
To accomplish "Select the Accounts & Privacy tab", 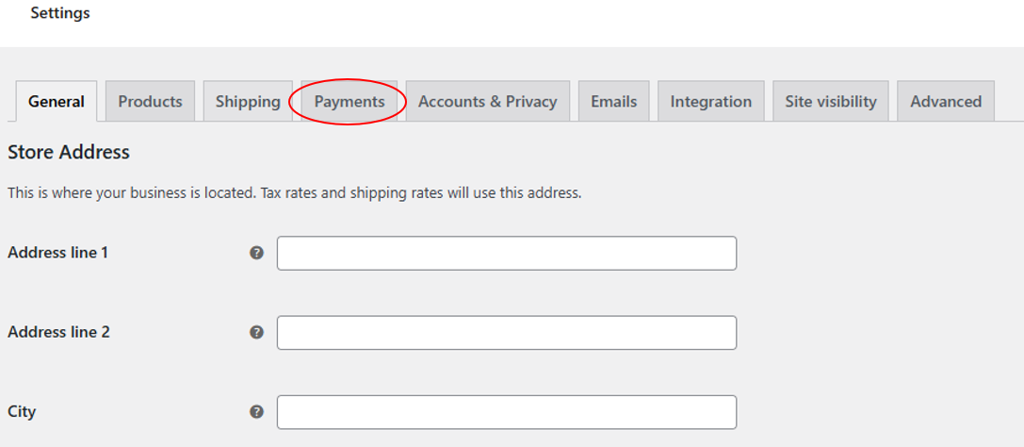I will (487, 101).
